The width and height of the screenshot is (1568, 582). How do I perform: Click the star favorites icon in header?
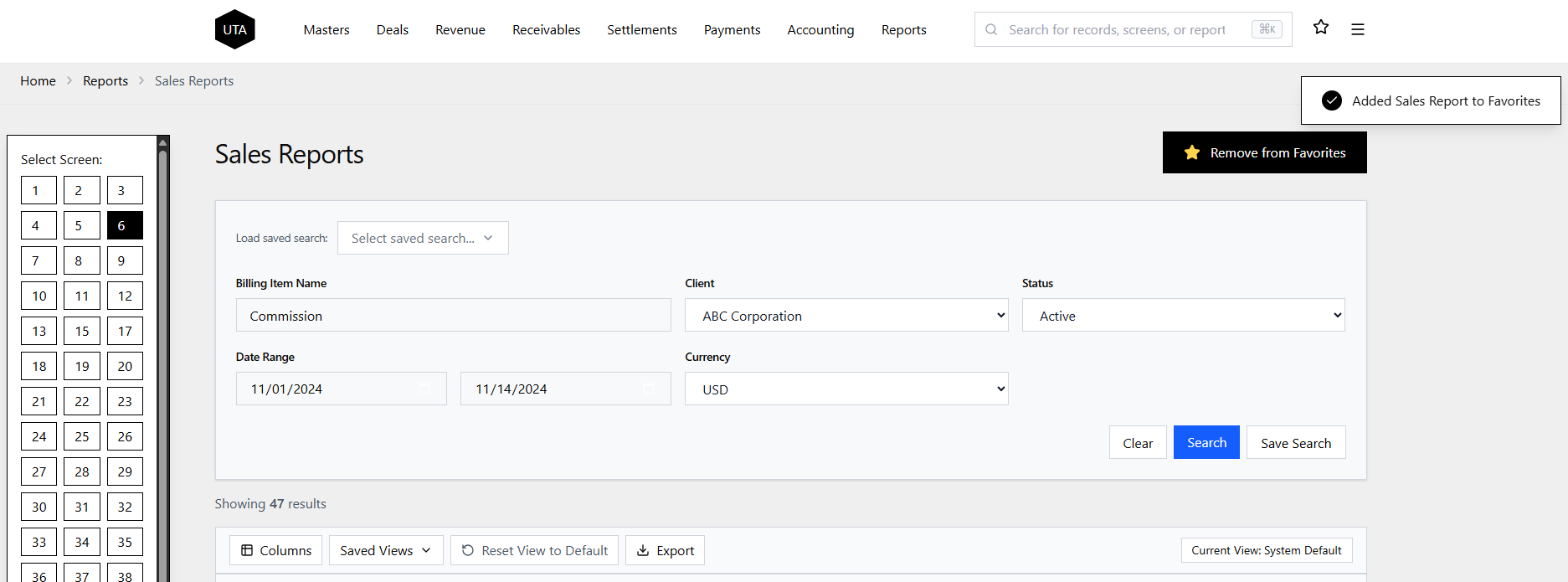click(1321, 28)
